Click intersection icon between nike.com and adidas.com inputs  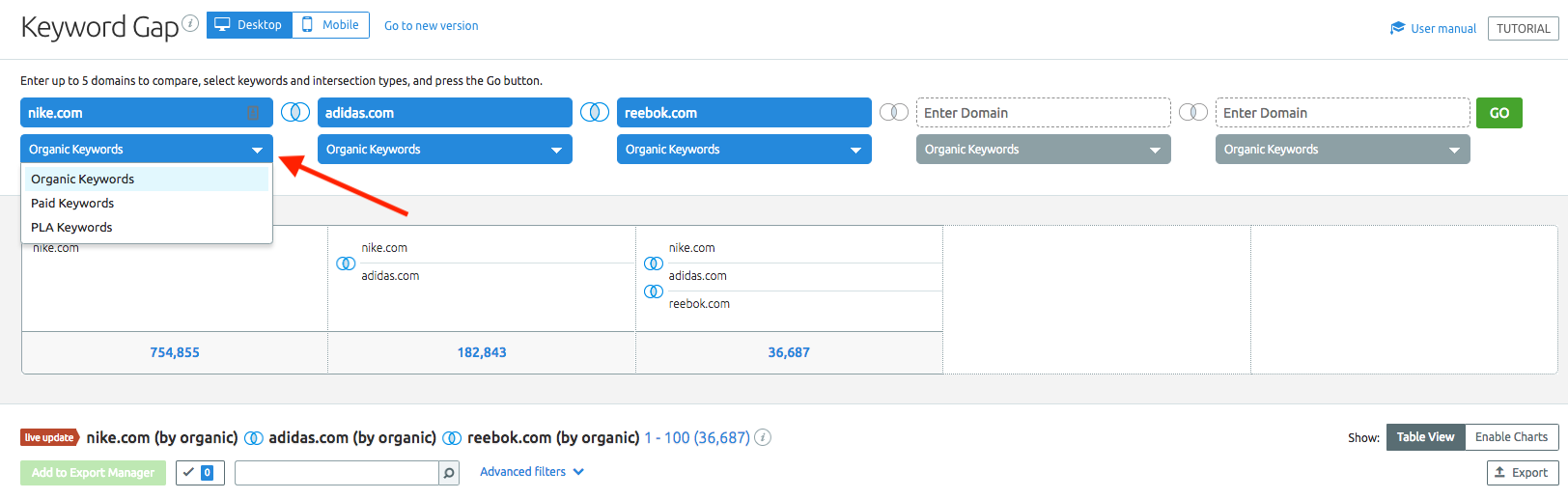point(295,113)
